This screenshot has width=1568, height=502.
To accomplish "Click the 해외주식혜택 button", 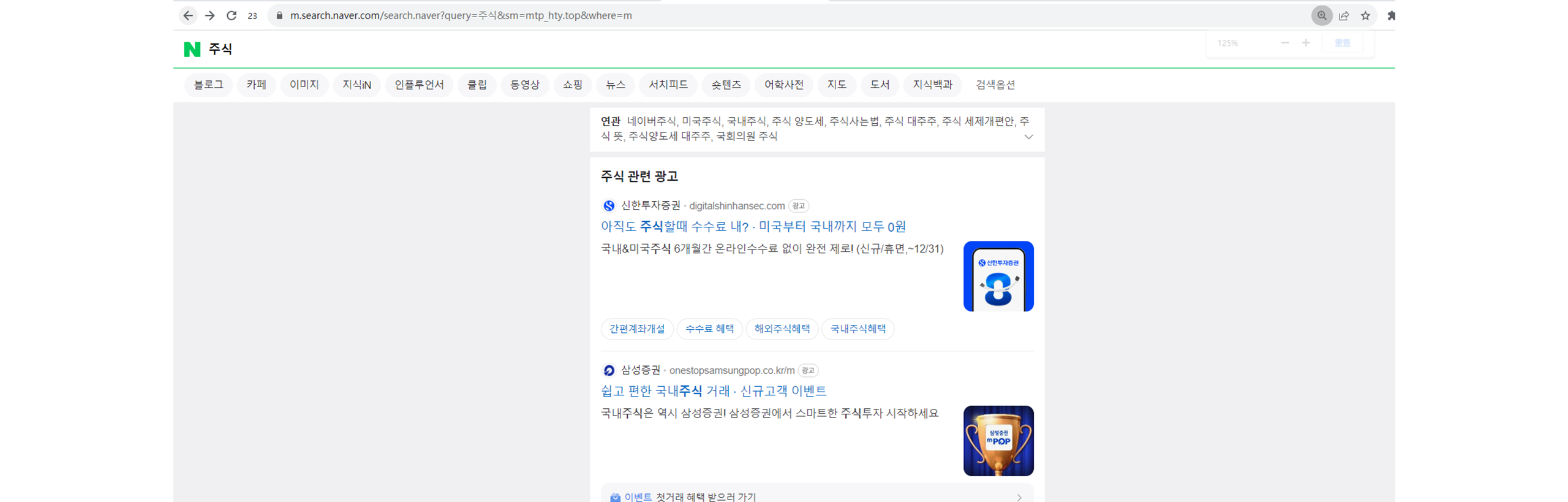I will (782, 329).
